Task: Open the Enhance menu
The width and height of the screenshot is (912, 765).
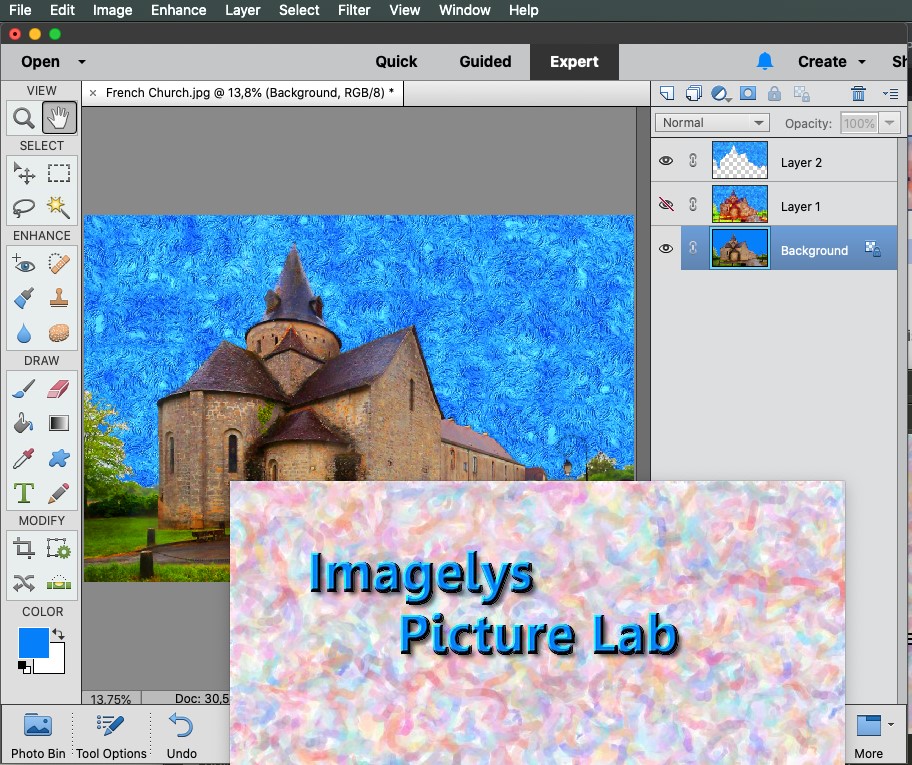Action: pyautogui.click(x=179, y=10)
